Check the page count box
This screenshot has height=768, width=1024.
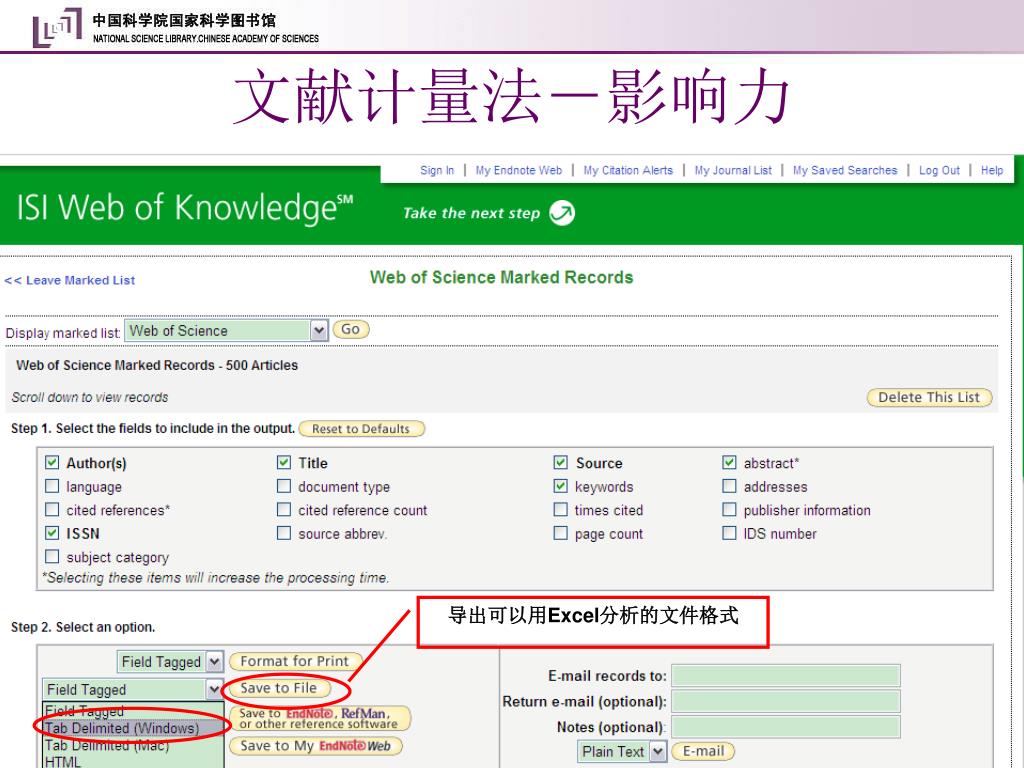560,533
